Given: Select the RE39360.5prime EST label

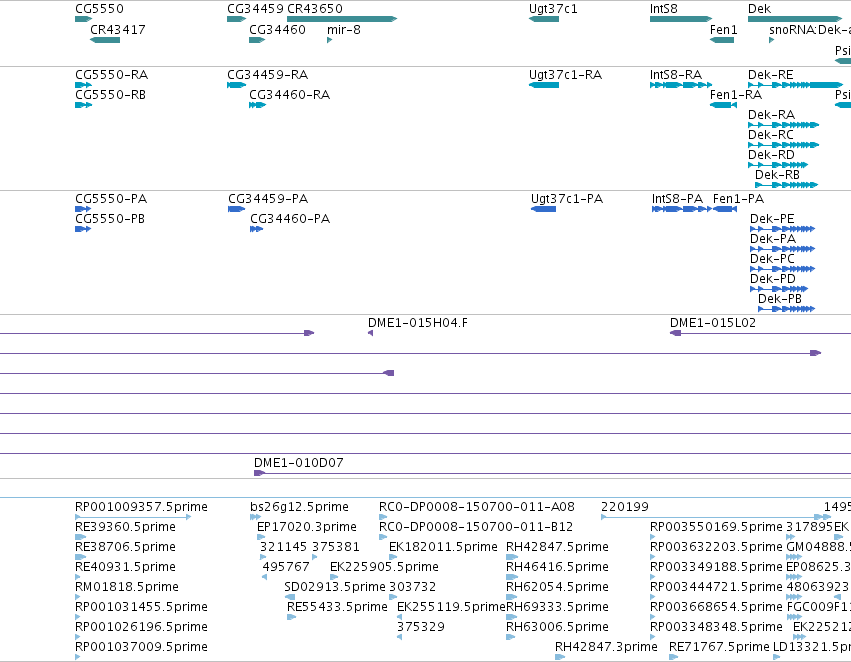Looking at the screenshot, I should 125,527.
